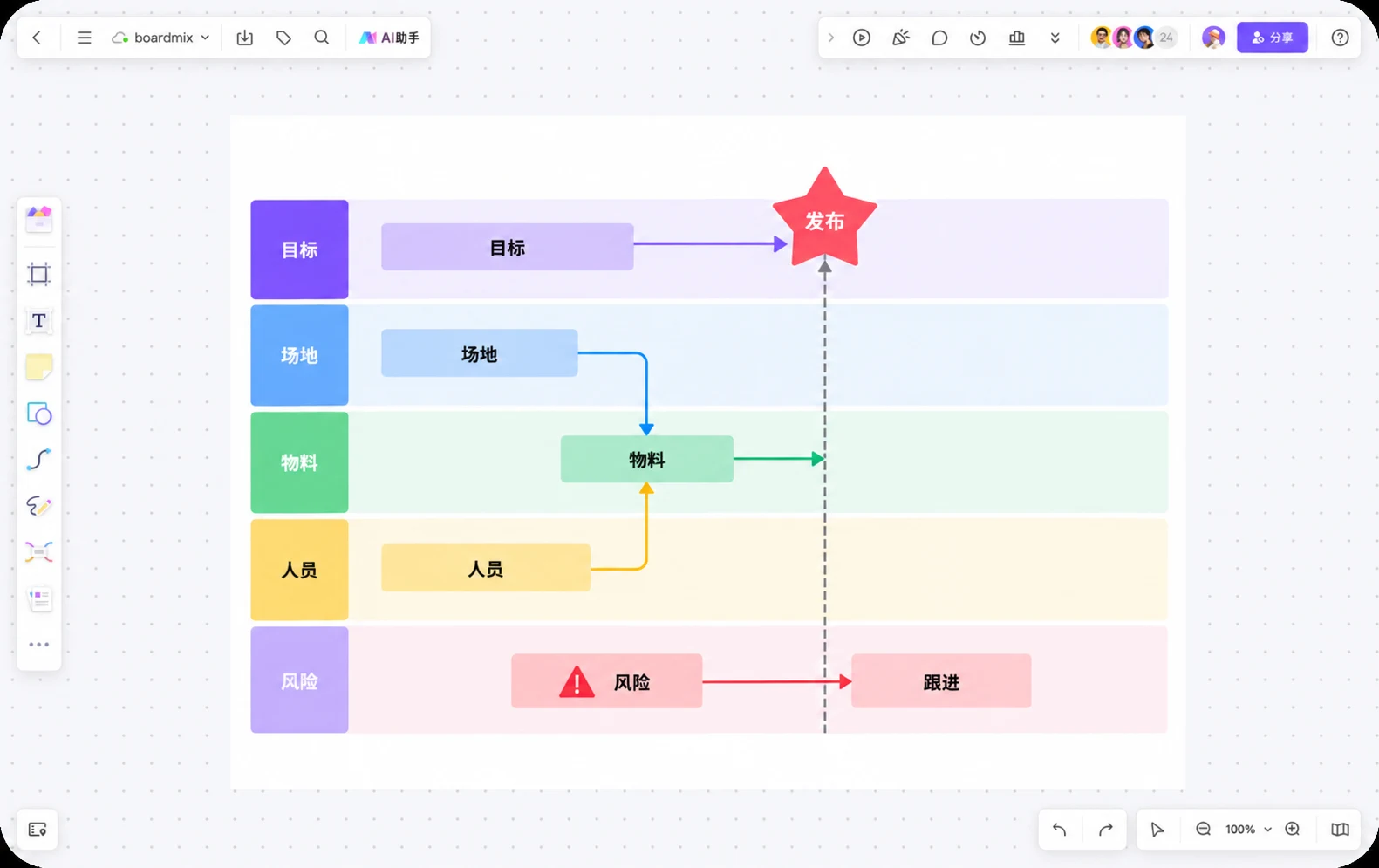Zoom out with the minus magnifier
Screen dimensions: 1379x868
[1204, 830]
